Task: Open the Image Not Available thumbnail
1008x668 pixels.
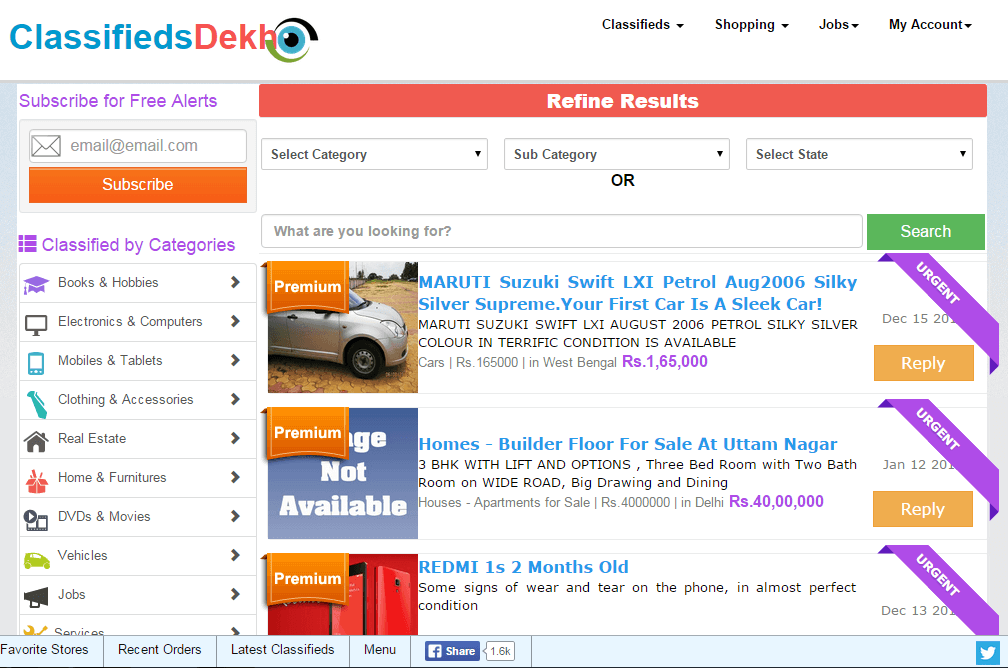Action: tap(343, 473)
